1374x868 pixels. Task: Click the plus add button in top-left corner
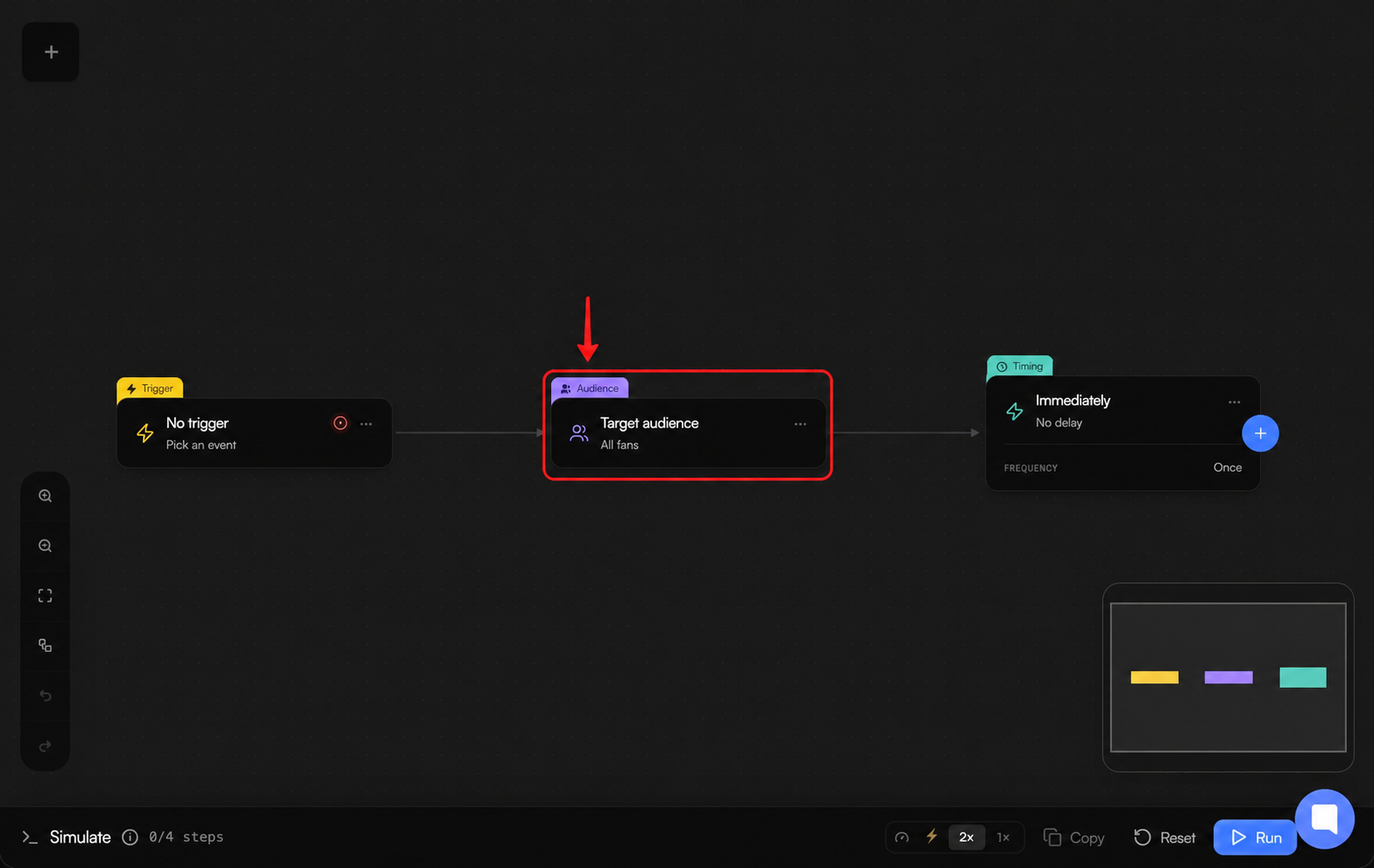tap(51, 52)
